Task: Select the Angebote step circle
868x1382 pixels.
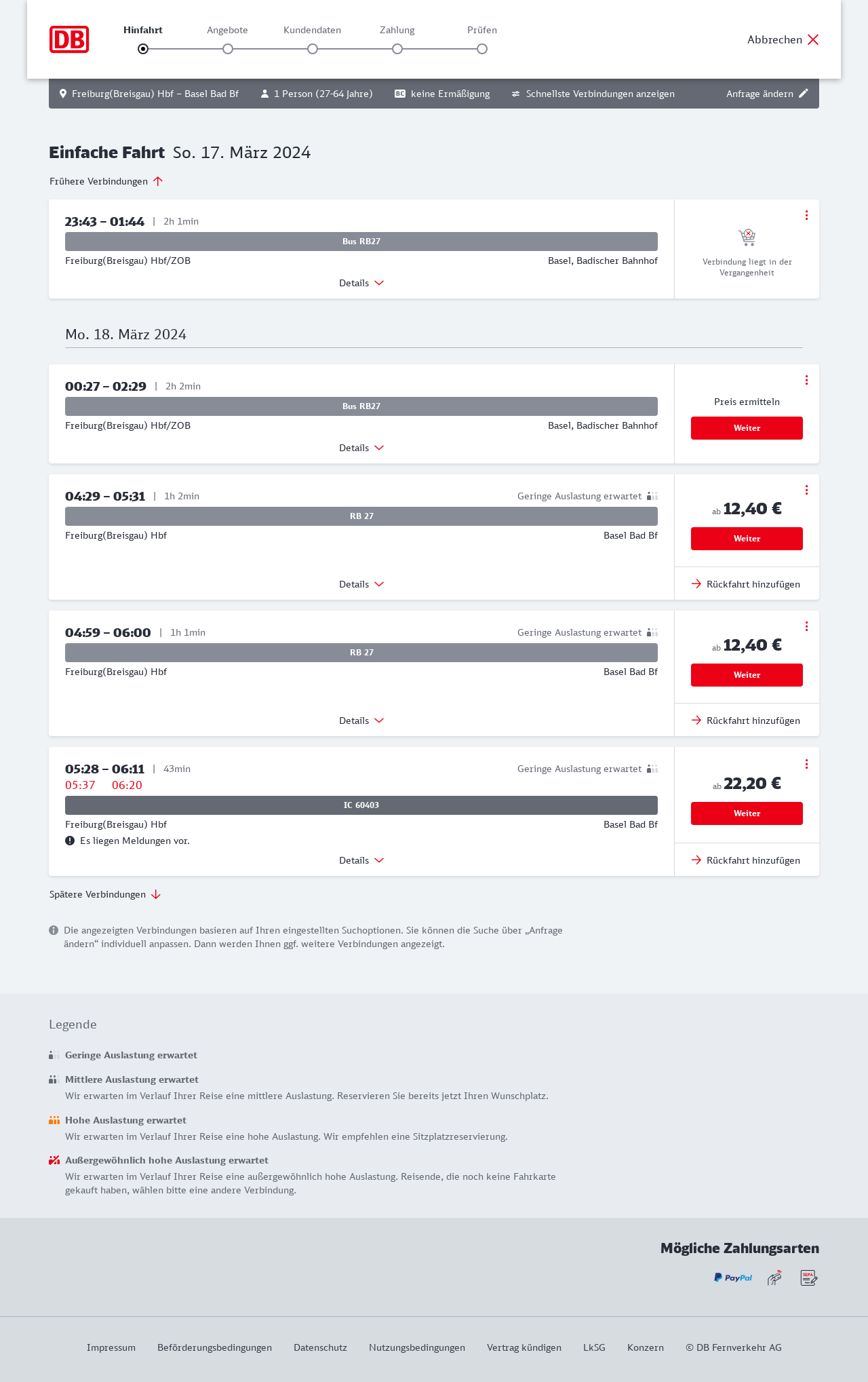Action: pos(228,49)
